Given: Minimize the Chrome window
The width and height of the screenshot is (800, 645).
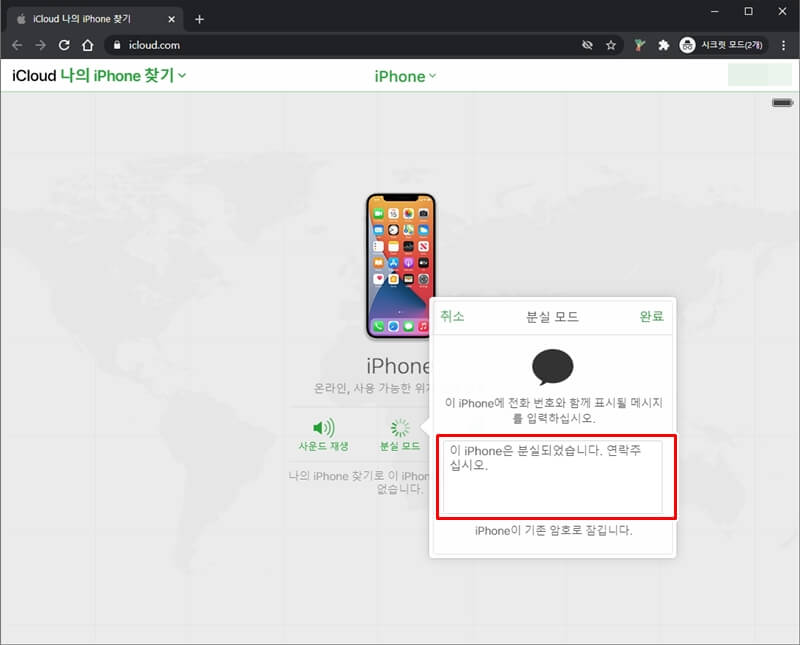Looking at the screenshot, I should tap(715, 11).
